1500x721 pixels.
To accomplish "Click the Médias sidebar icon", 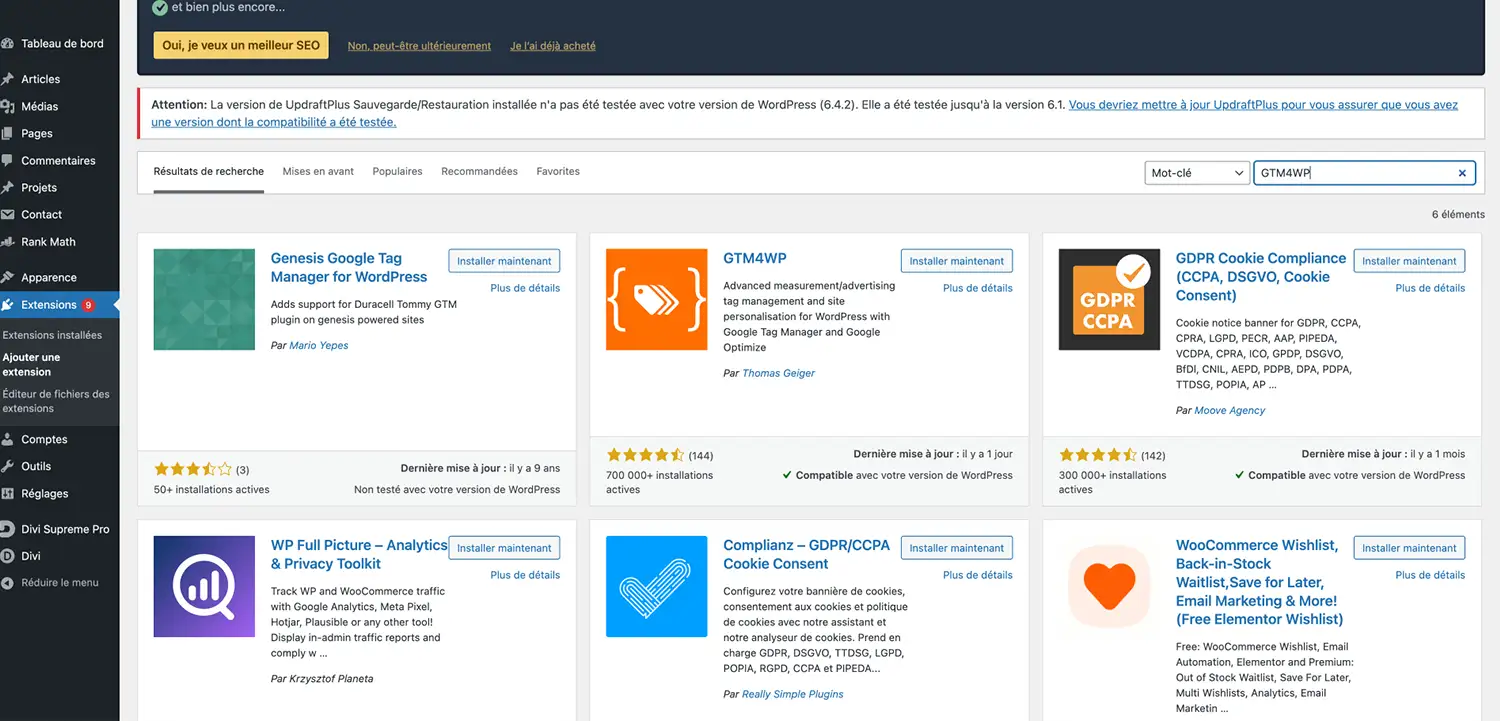I will 8,106.
